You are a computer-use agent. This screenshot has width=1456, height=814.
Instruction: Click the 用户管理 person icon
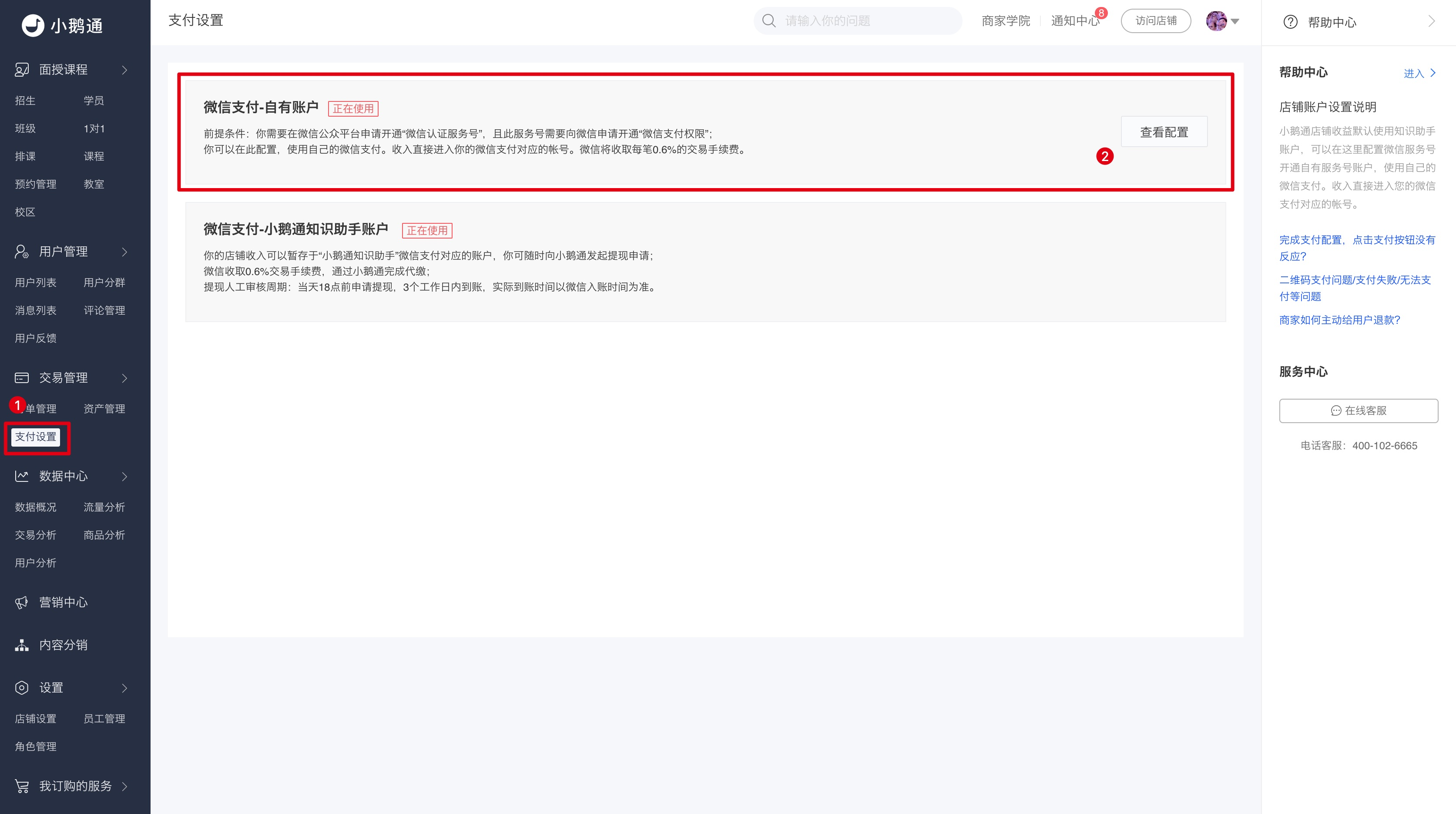(x=21, y=252)
